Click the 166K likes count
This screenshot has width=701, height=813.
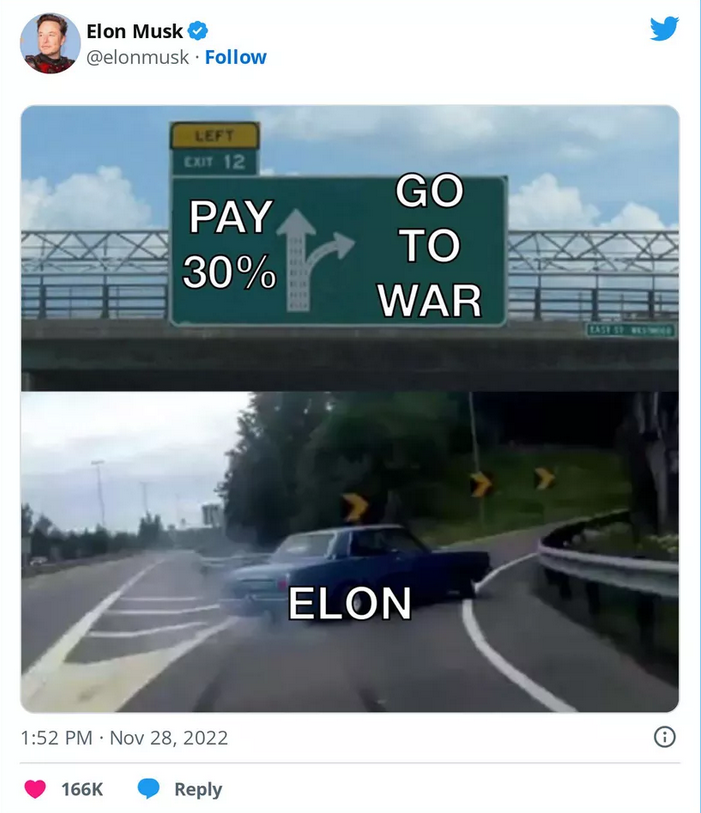(x=82, y=789)
